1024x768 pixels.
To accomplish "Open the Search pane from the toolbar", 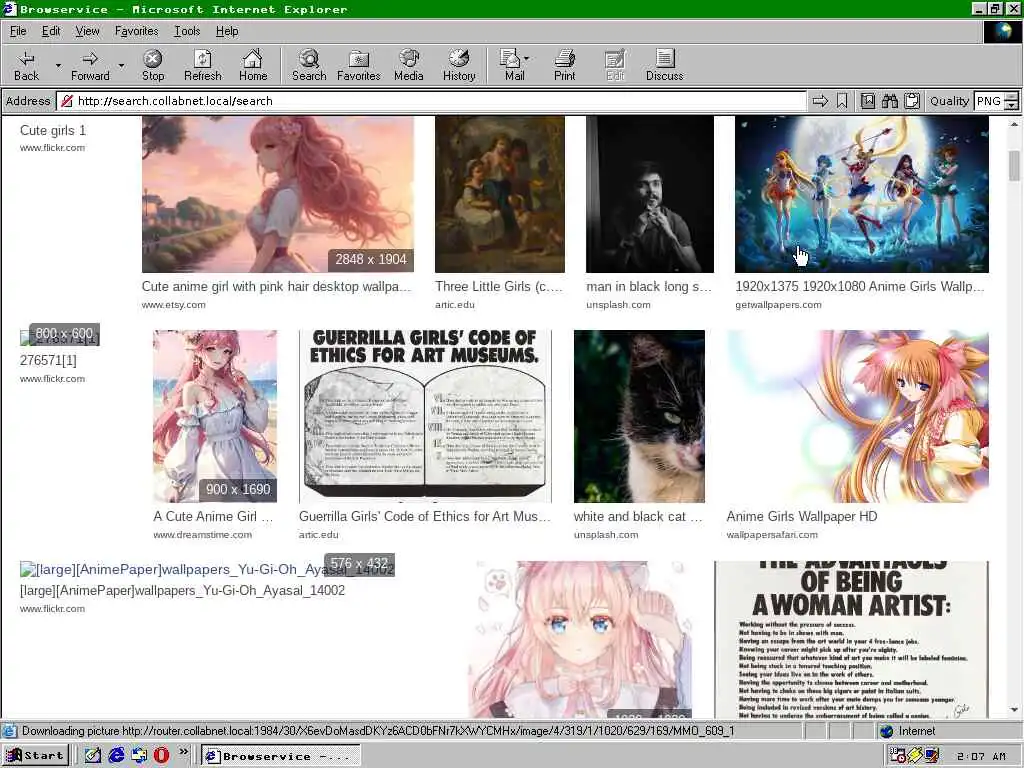I will coord(309,65).
